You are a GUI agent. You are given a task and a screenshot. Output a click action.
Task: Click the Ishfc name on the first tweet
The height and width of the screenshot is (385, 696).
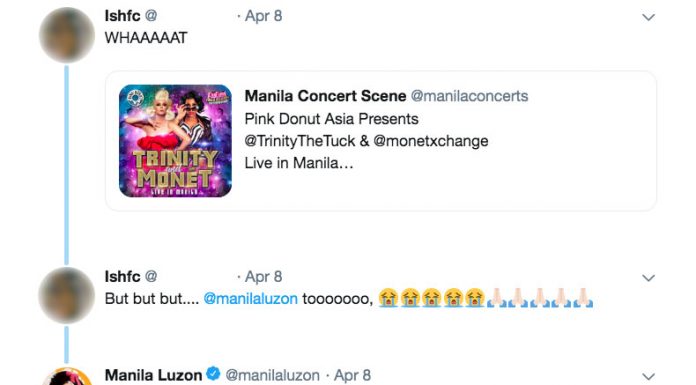(x=122, y=16)
